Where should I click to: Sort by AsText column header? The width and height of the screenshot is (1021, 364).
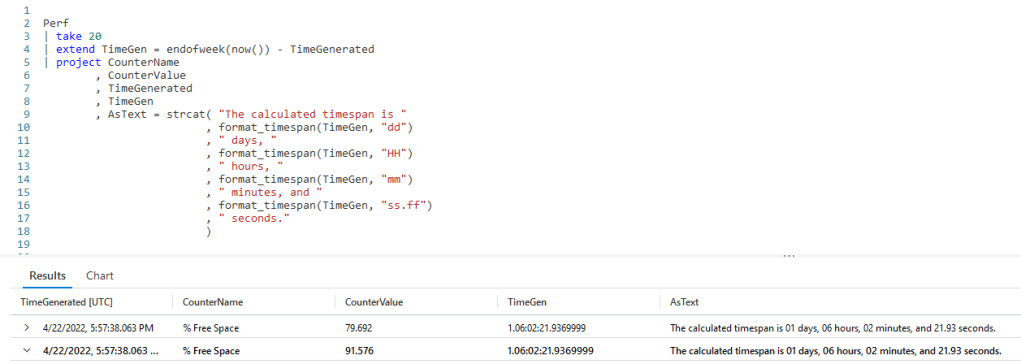pos(684,302)
